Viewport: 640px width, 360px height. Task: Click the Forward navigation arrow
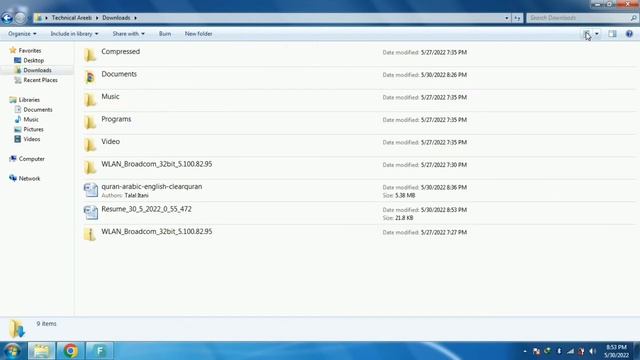pyautogui.click(x=20, y=18)
